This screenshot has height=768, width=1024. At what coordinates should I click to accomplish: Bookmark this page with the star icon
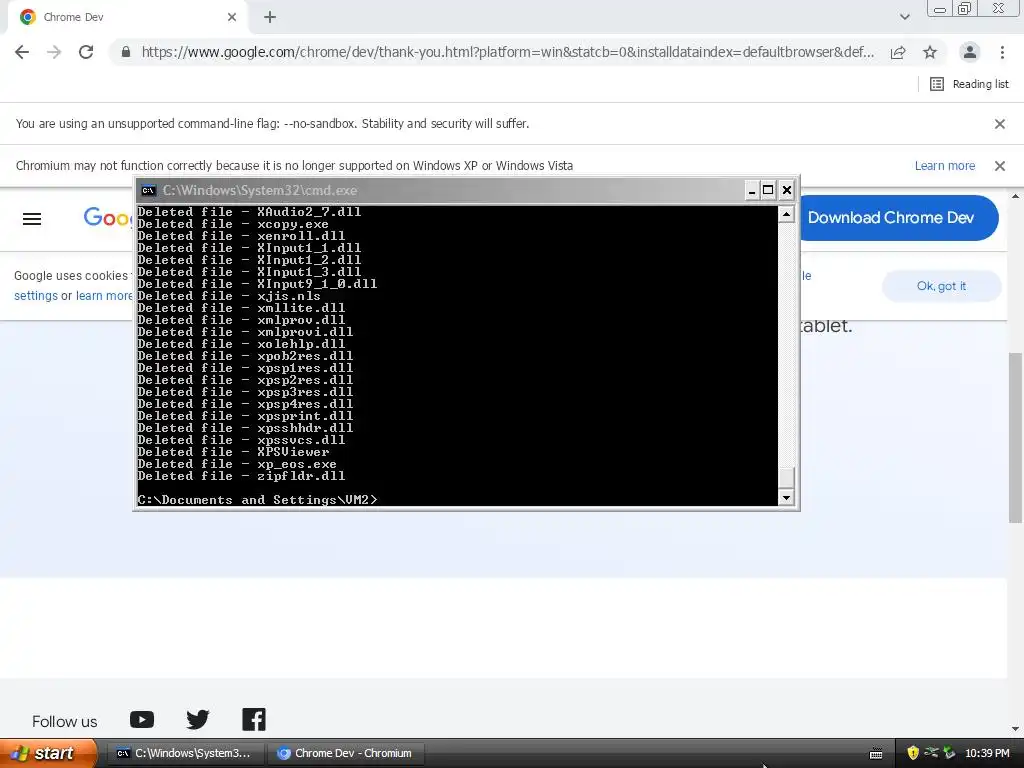(x=930, y=52)
